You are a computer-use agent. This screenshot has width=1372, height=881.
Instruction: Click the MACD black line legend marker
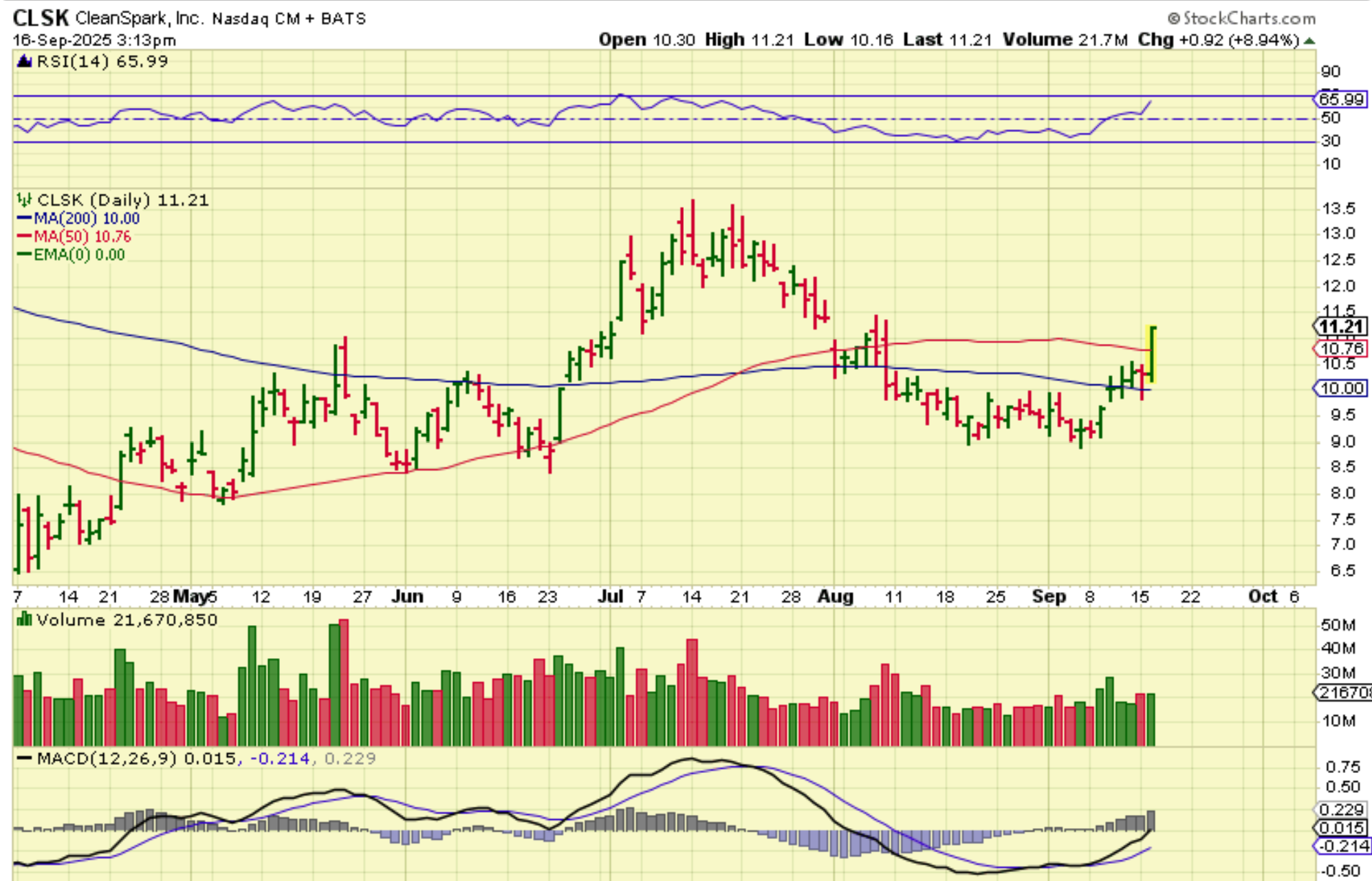click(24, 759)
